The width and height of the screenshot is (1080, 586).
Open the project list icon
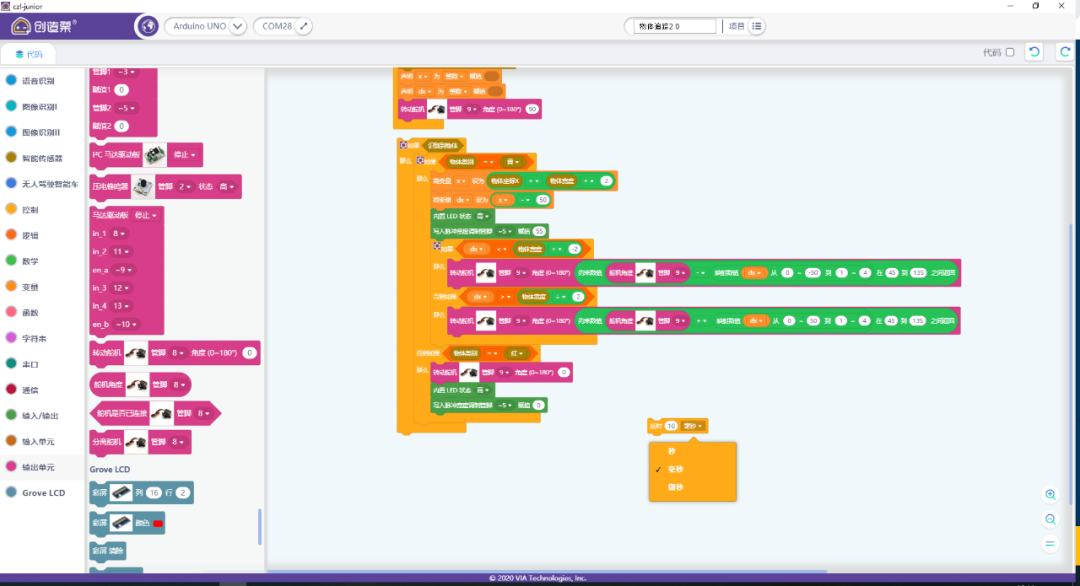(x=757, y=26)
